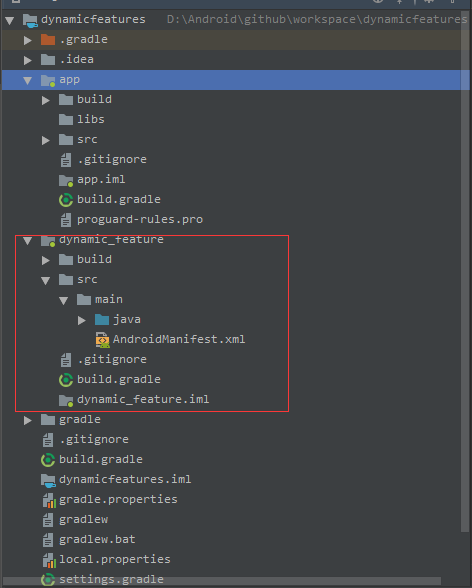Click the gradle.properties file icon
The height and width of the screenshot is (588, 472).
(49, 500)
